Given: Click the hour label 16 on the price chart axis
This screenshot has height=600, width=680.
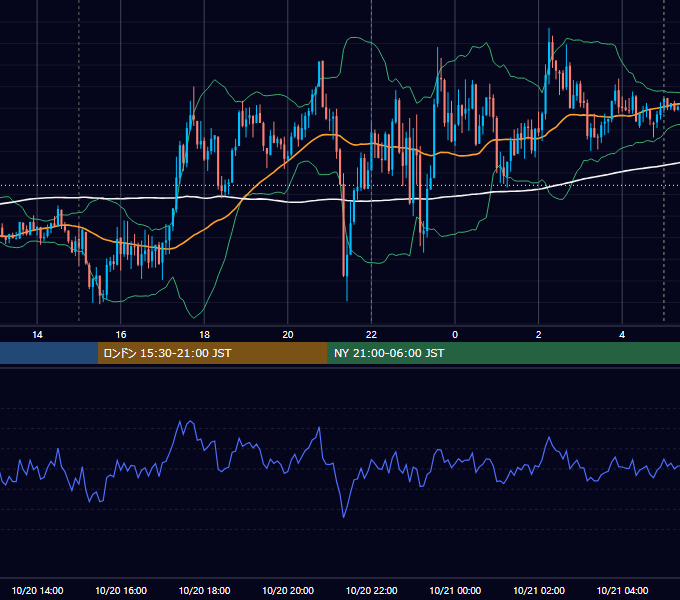Looking at the screenshot, I should 121,335.
